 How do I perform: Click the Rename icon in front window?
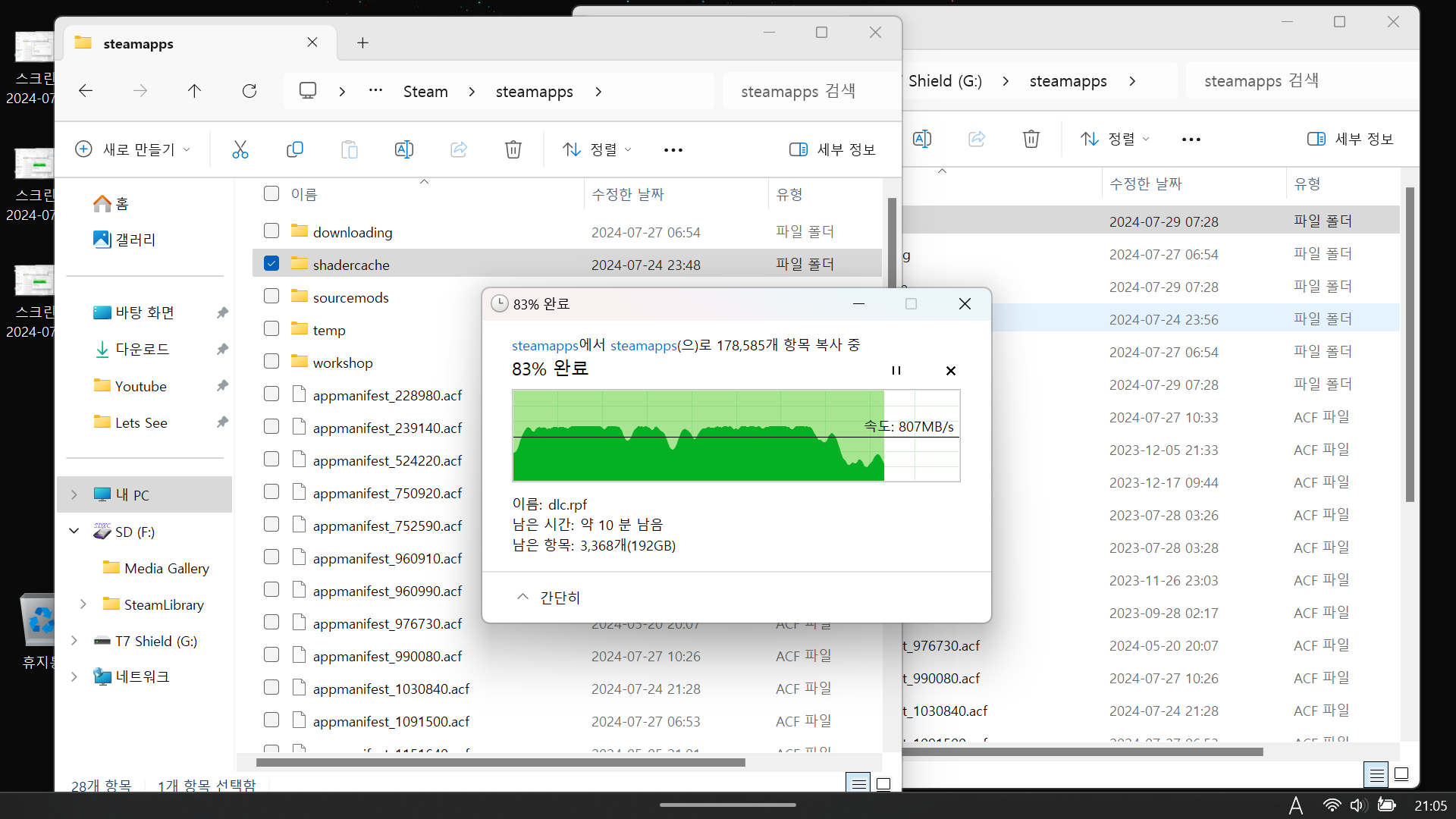click(403, 149)
